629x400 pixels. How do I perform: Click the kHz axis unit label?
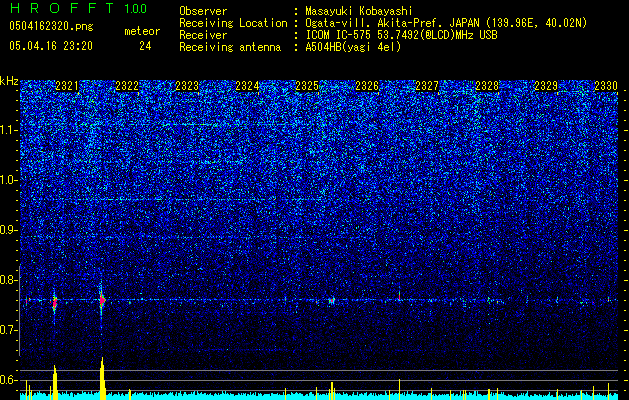(9, 81)
